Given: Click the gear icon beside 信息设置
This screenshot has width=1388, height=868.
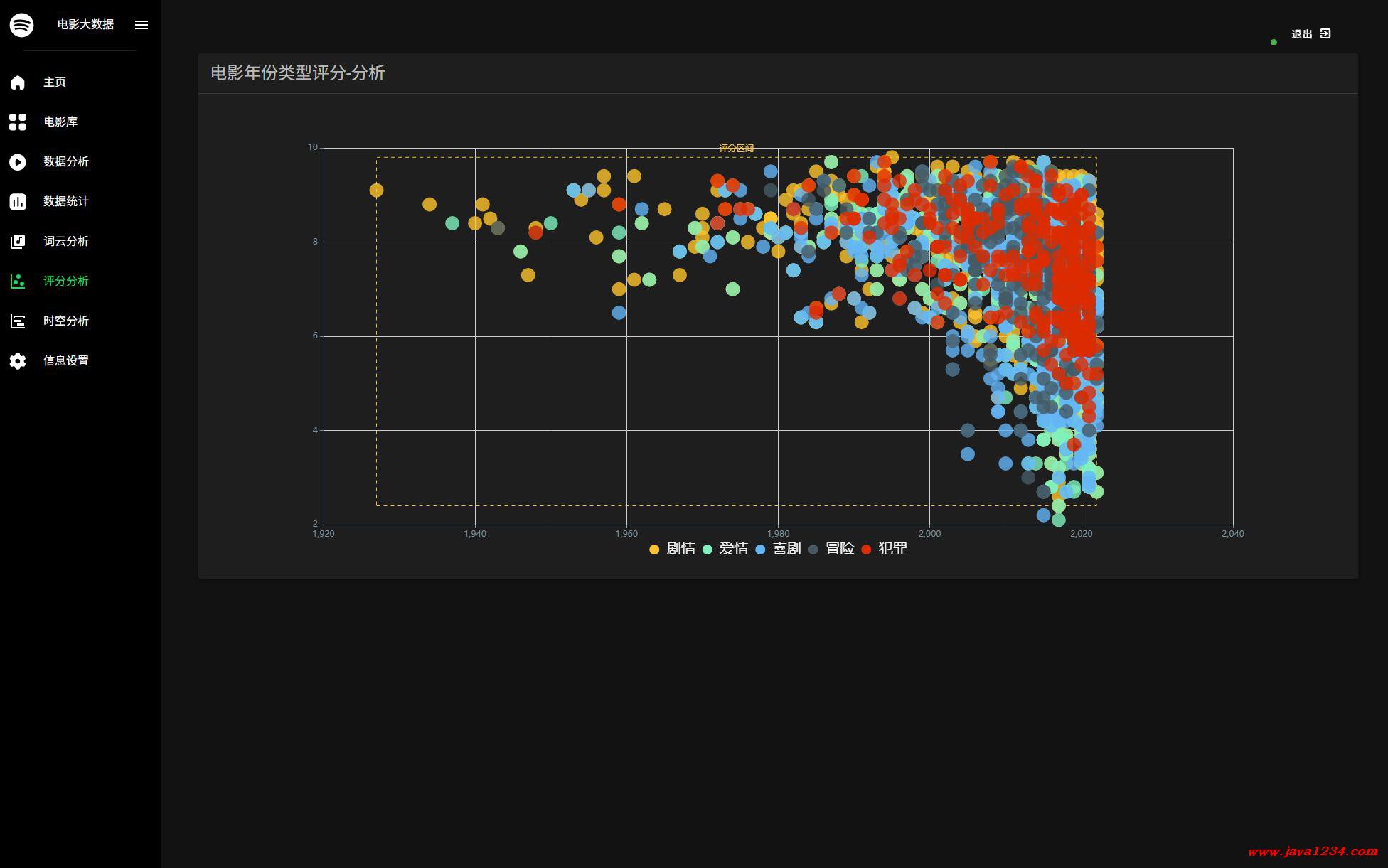Looking at the screenshot, I should tap(18, 361).
